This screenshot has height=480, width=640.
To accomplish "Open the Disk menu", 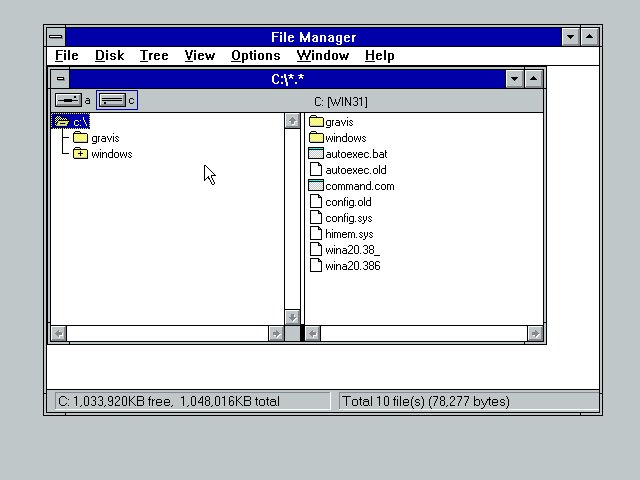I will [x=109, y=56].
